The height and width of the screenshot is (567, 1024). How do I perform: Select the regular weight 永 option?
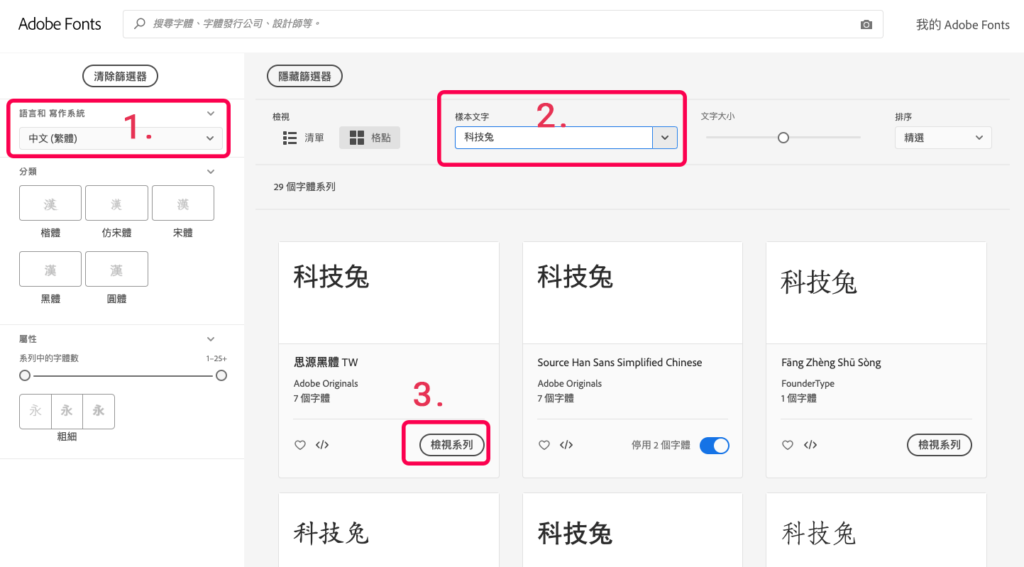coord(67,412)
